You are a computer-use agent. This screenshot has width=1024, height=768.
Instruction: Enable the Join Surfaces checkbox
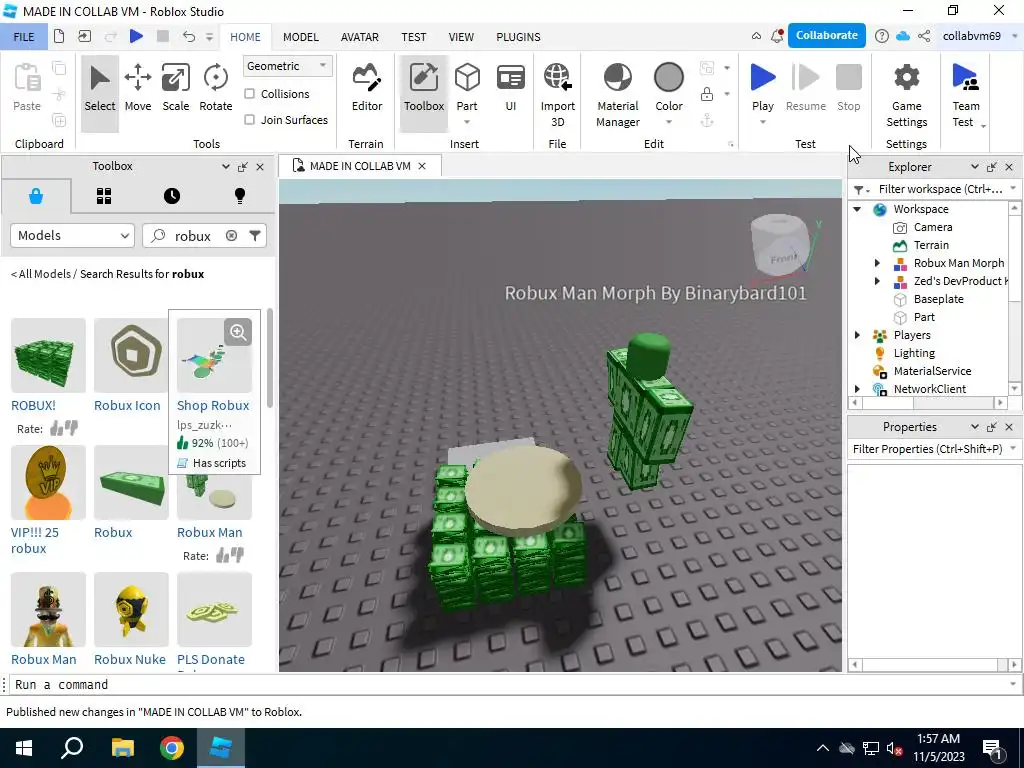[249, 120]
